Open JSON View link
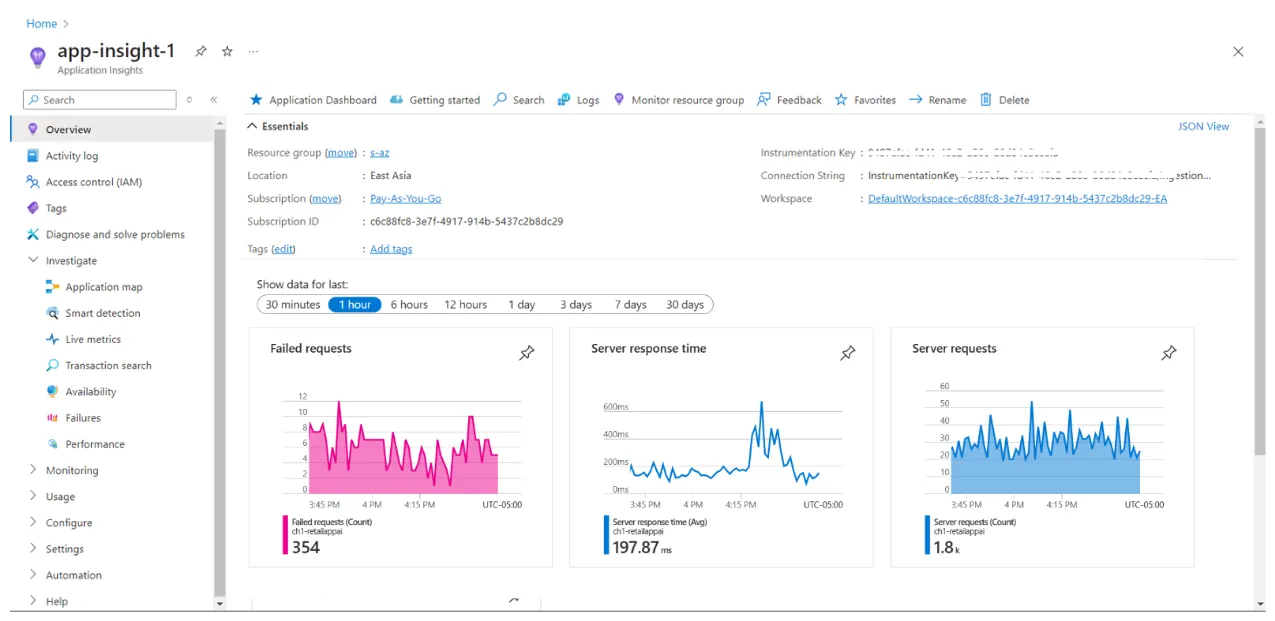Viewport: 1275px width, 621px height. pyautogui.click(x=1204, y=126)
